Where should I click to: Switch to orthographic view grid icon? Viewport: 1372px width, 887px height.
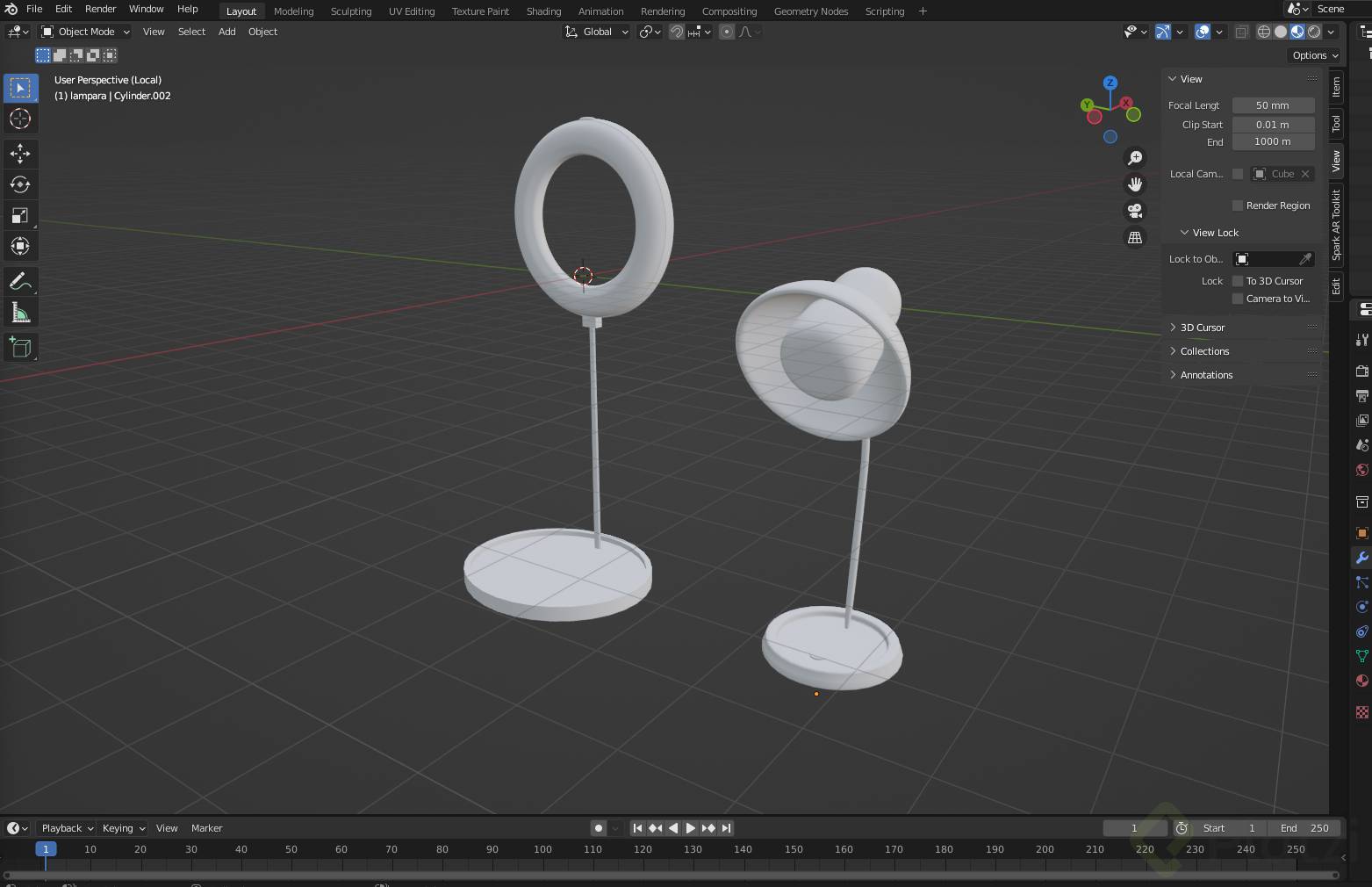pos(1135,238)
